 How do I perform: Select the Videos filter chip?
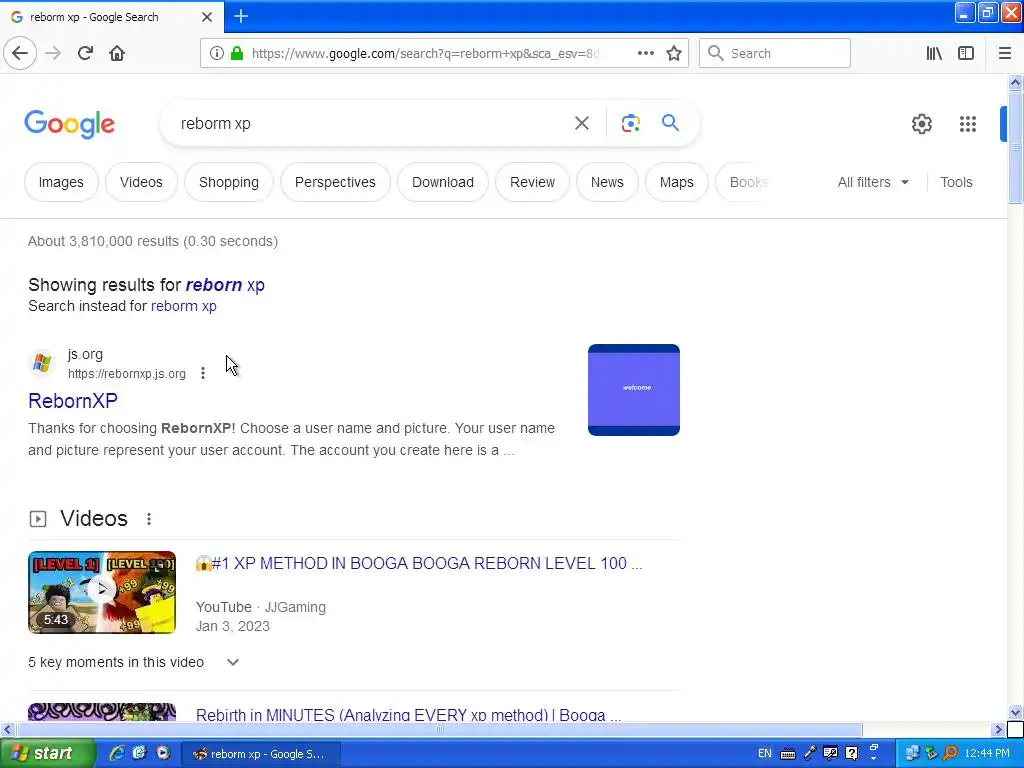click(x=141, y=182)
